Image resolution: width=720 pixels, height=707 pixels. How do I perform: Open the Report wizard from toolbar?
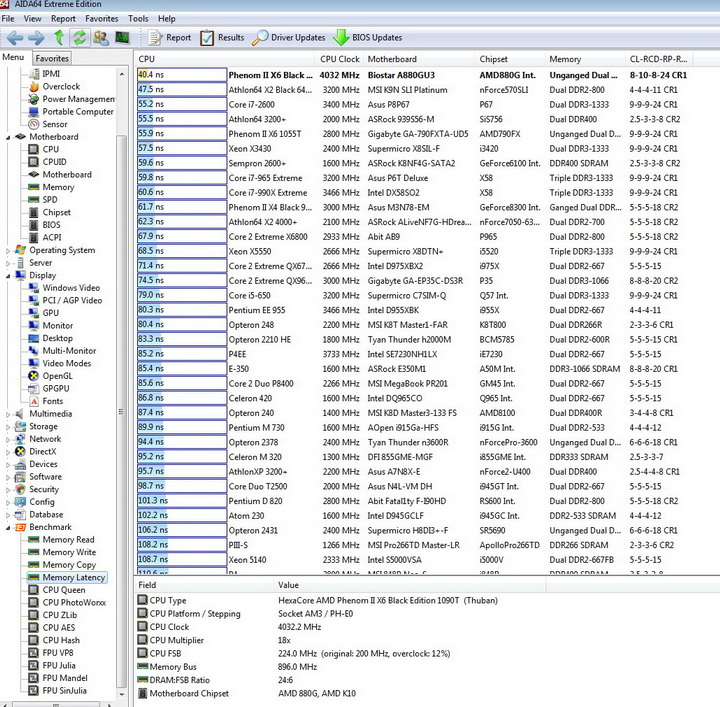pyautogui.click(x=169, y=38)
